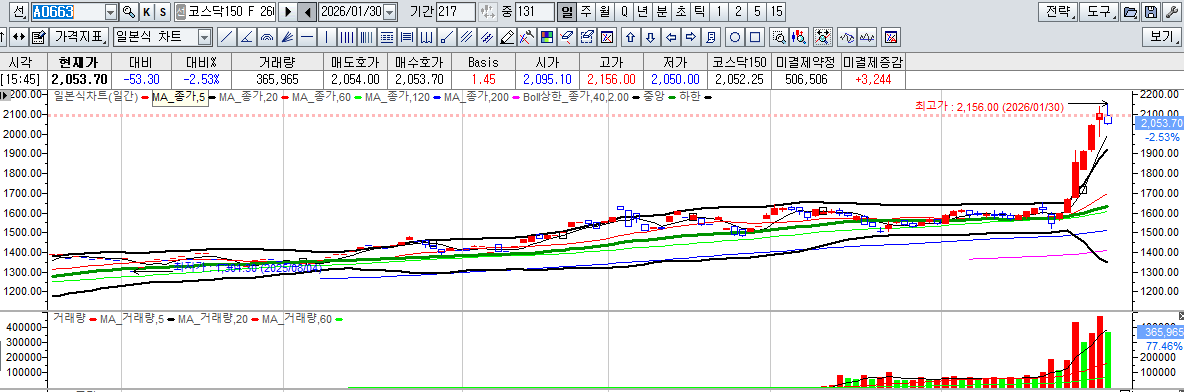Click the up arrow marker tool
This screenshot has width=1184, height=392.
coord(631,36)
